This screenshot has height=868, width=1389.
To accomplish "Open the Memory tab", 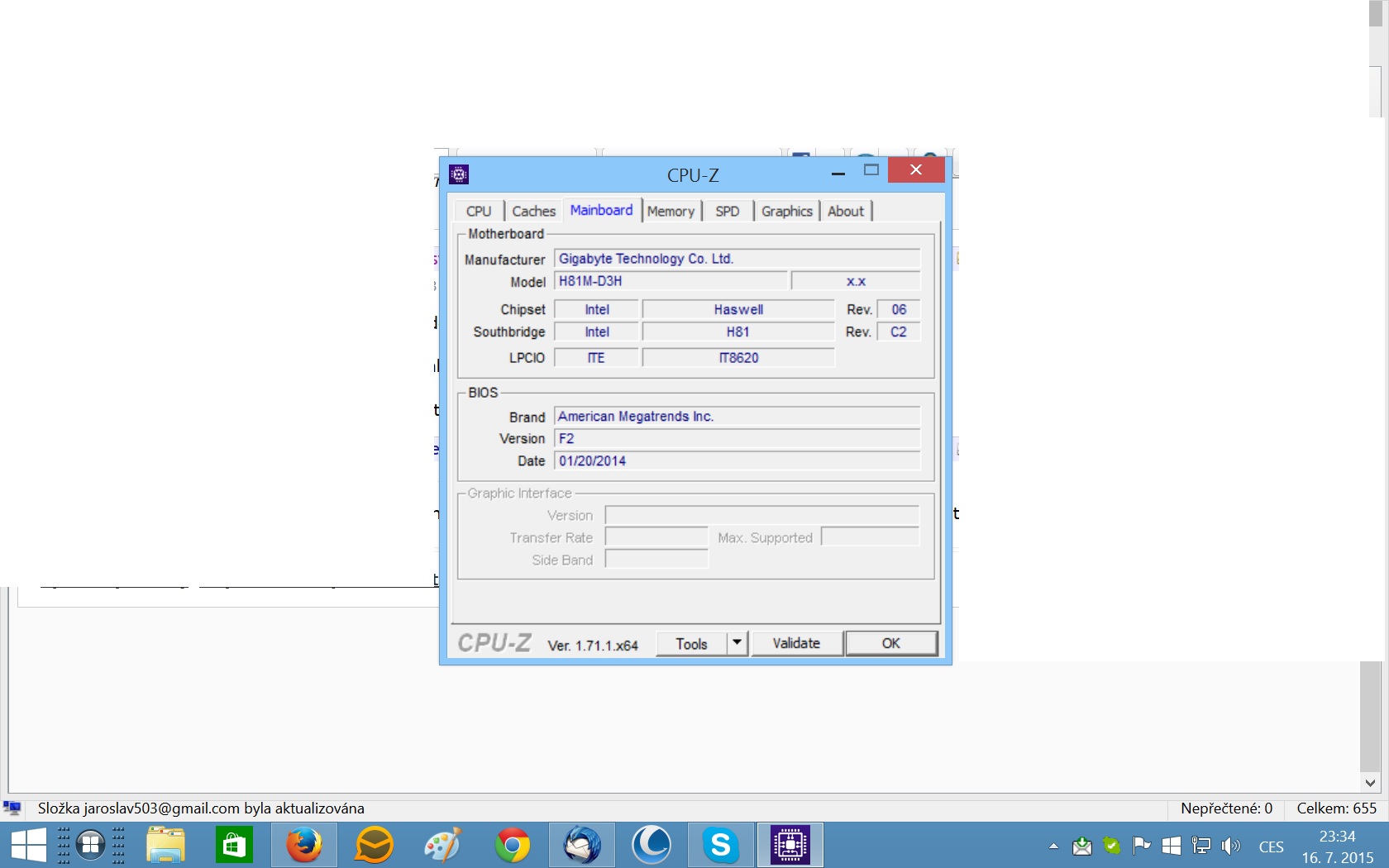I will (x=671, y=212).
